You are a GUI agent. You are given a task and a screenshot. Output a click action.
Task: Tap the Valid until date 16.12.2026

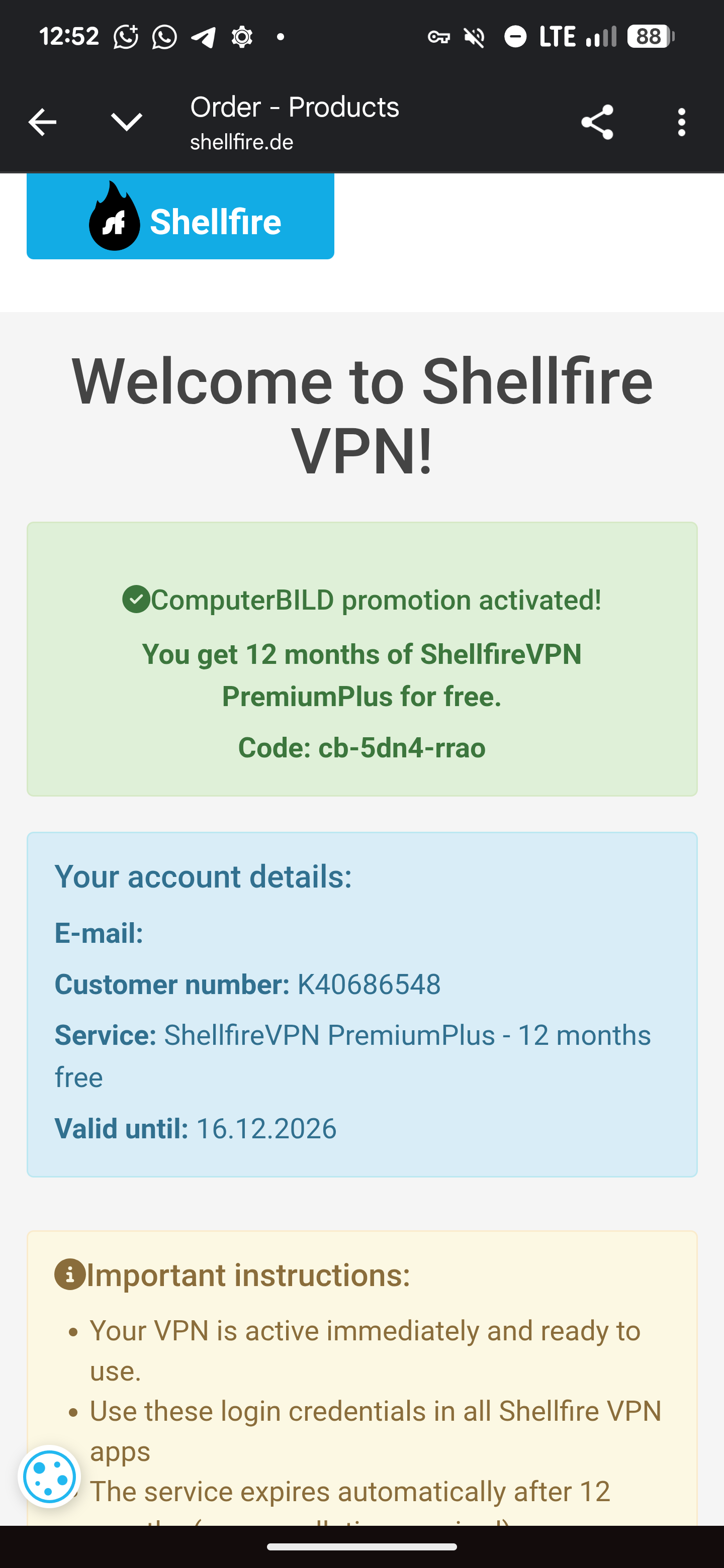click(266, 1129)
